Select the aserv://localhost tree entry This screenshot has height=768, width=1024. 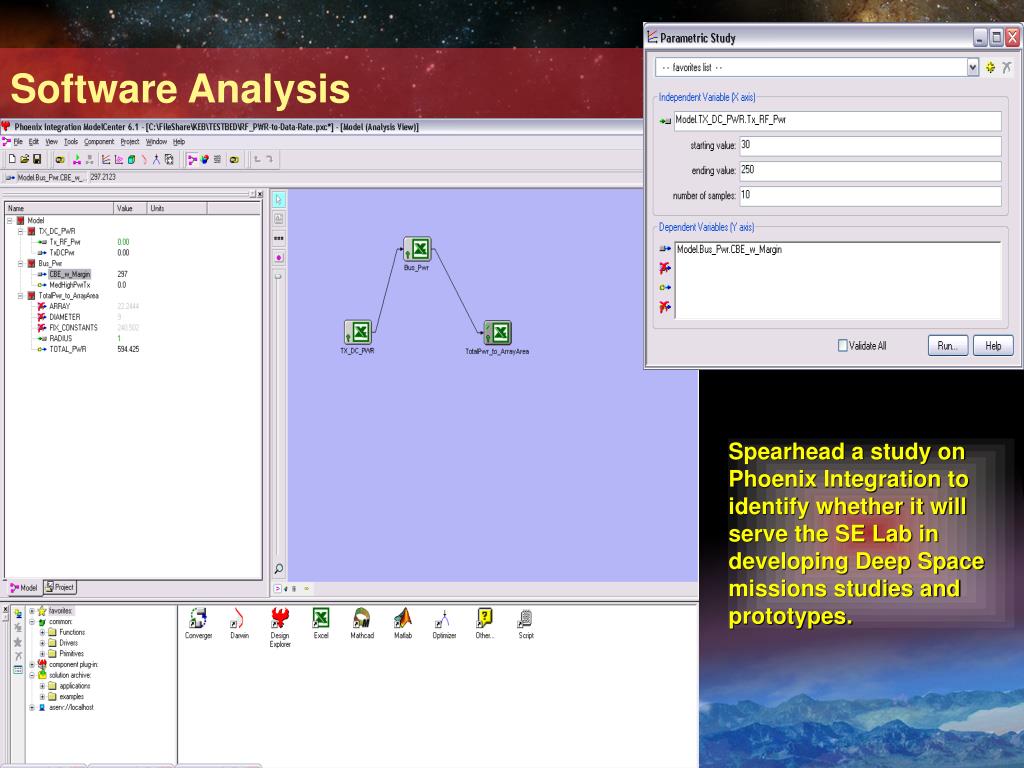[x=71, y=707]
